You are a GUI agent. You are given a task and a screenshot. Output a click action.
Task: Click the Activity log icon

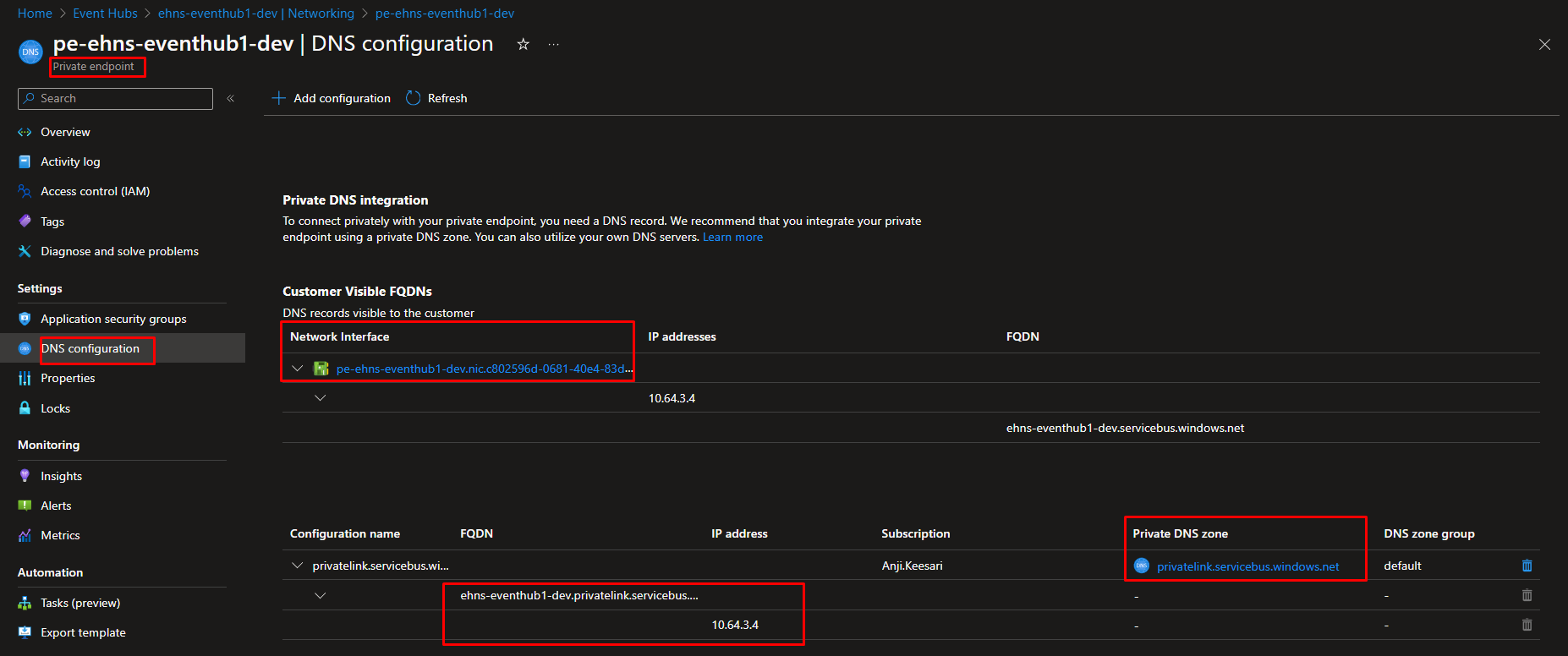[x=25, y=161]
